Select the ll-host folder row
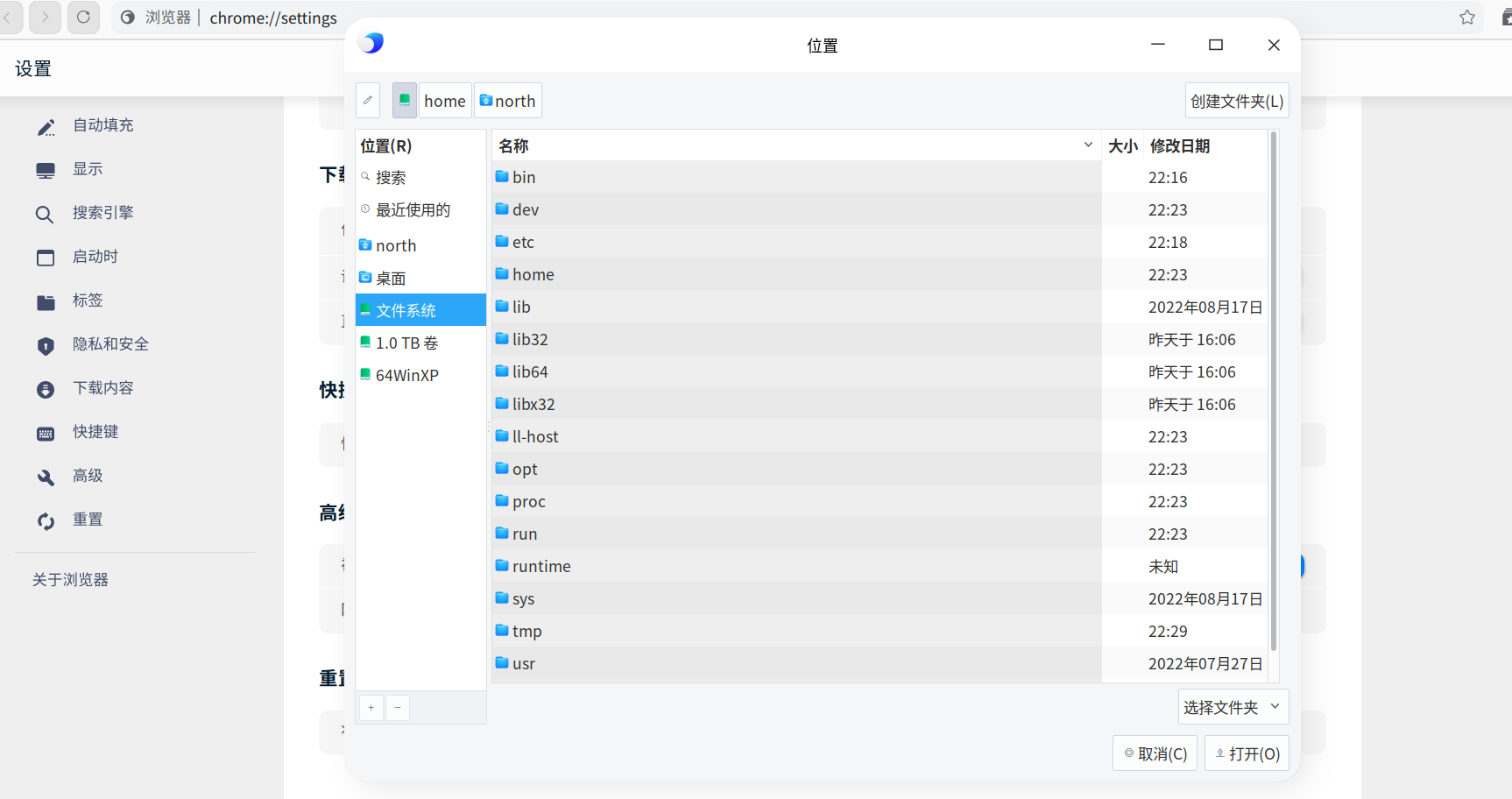1512x799 pixels. 880,436
